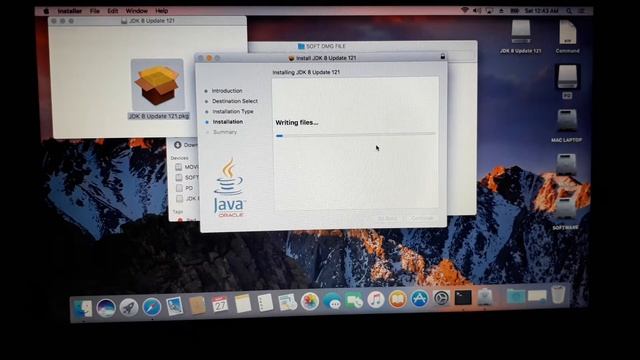Open Terminal black icon in Dock

click(x=463, y=298)
